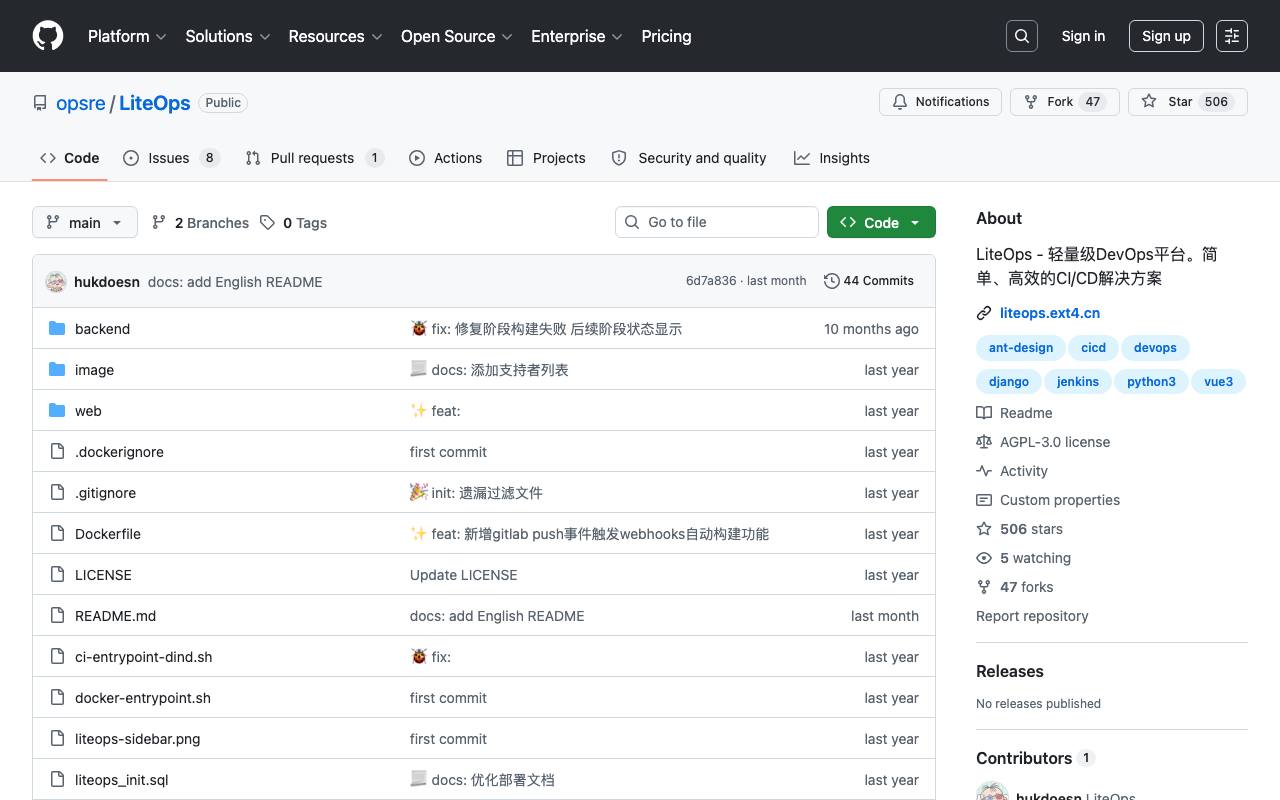This screenshot has width=1280, height=800.
Task: Click the README.md file icon
Action: point(57,616)
